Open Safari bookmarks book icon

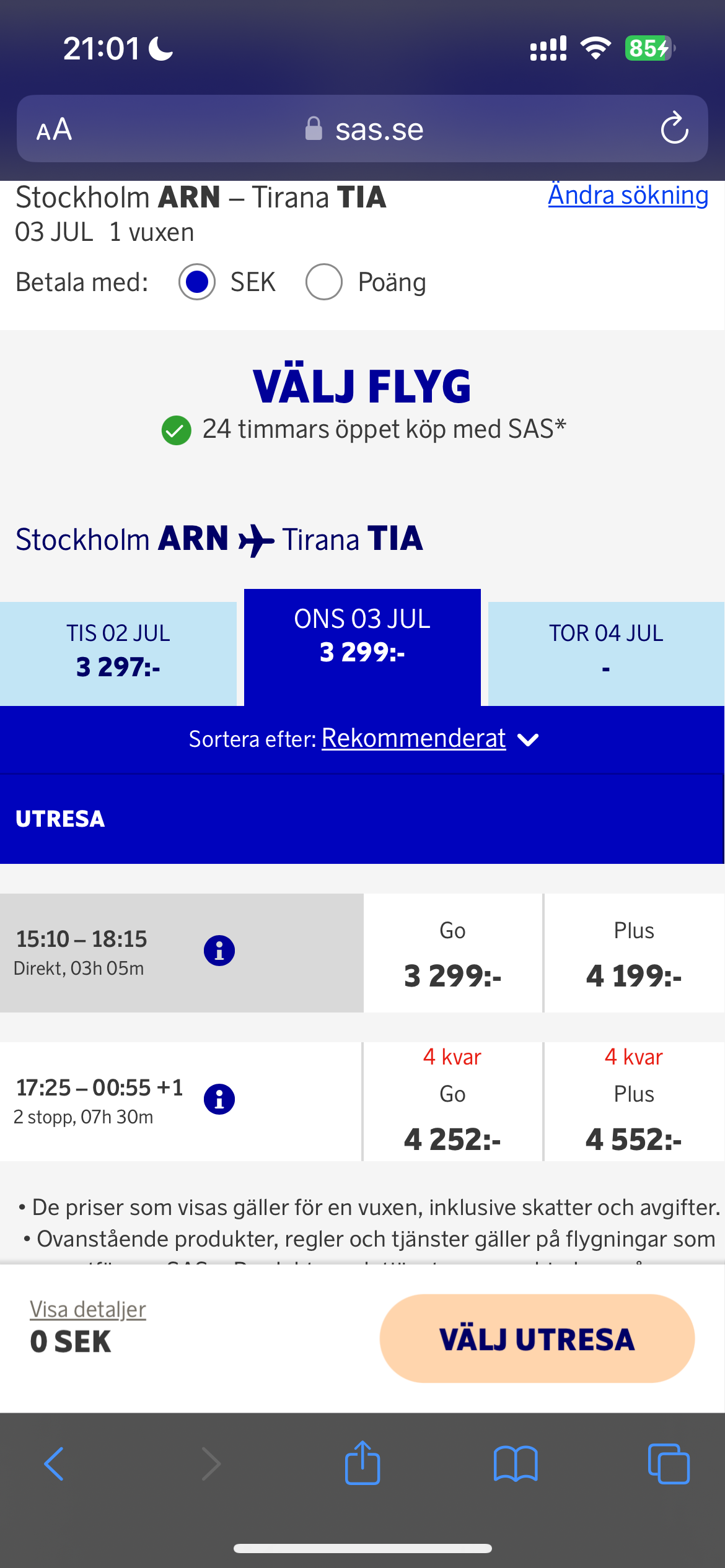pyautogui.click(x=516, y=1464)
